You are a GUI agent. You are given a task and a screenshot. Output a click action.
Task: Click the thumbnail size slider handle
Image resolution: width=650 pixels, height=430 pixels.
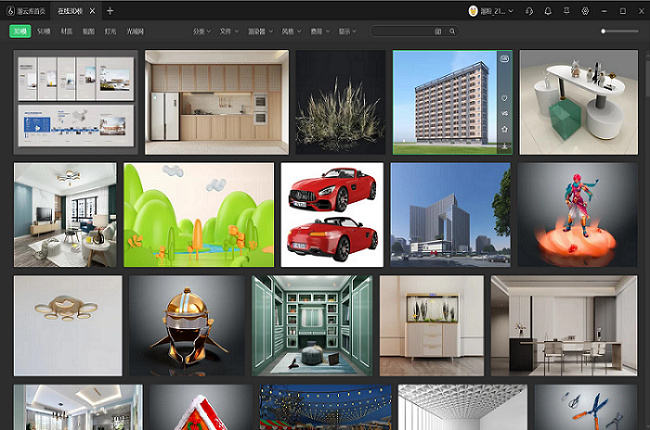tap(603, 31)
